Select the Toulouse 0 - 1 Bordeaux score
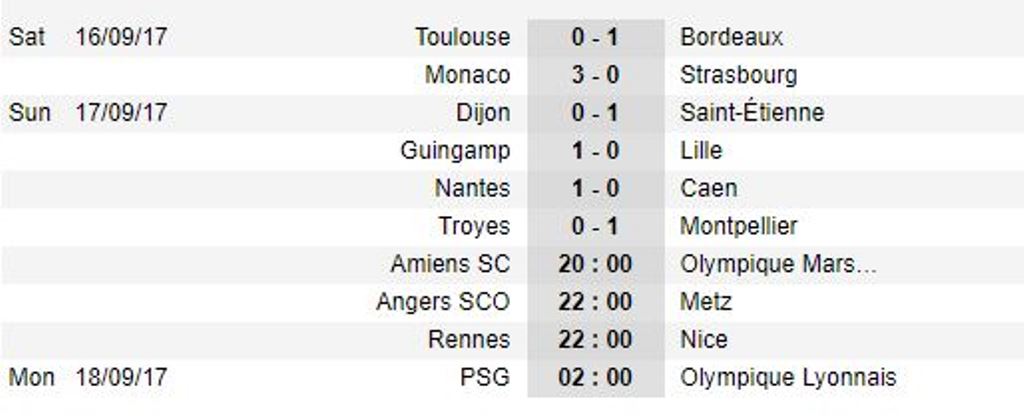Image resolution: width=1024 pixels, height=416 pixels. tap(595, 37)
